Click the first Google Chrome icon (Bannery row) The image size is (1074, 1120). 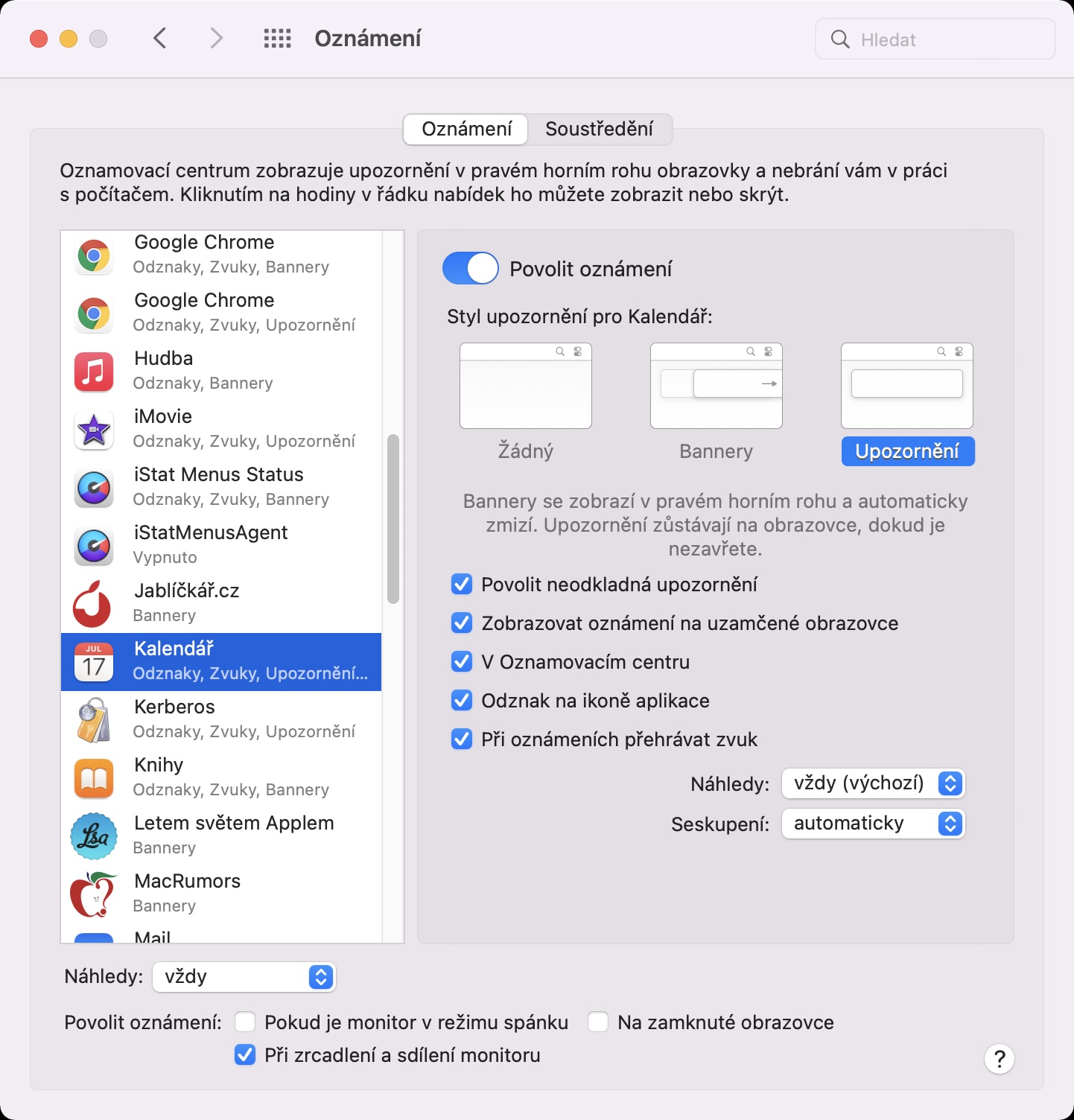[94, 255]
